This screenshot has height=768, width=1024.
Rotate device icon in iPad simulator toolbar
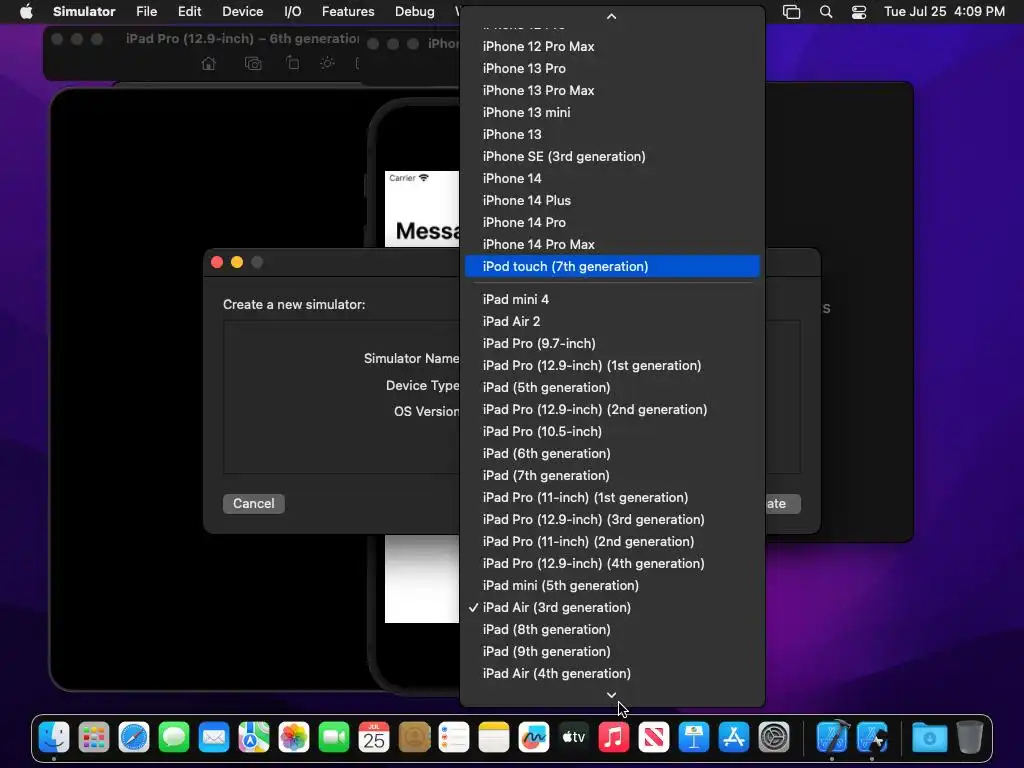293,63
